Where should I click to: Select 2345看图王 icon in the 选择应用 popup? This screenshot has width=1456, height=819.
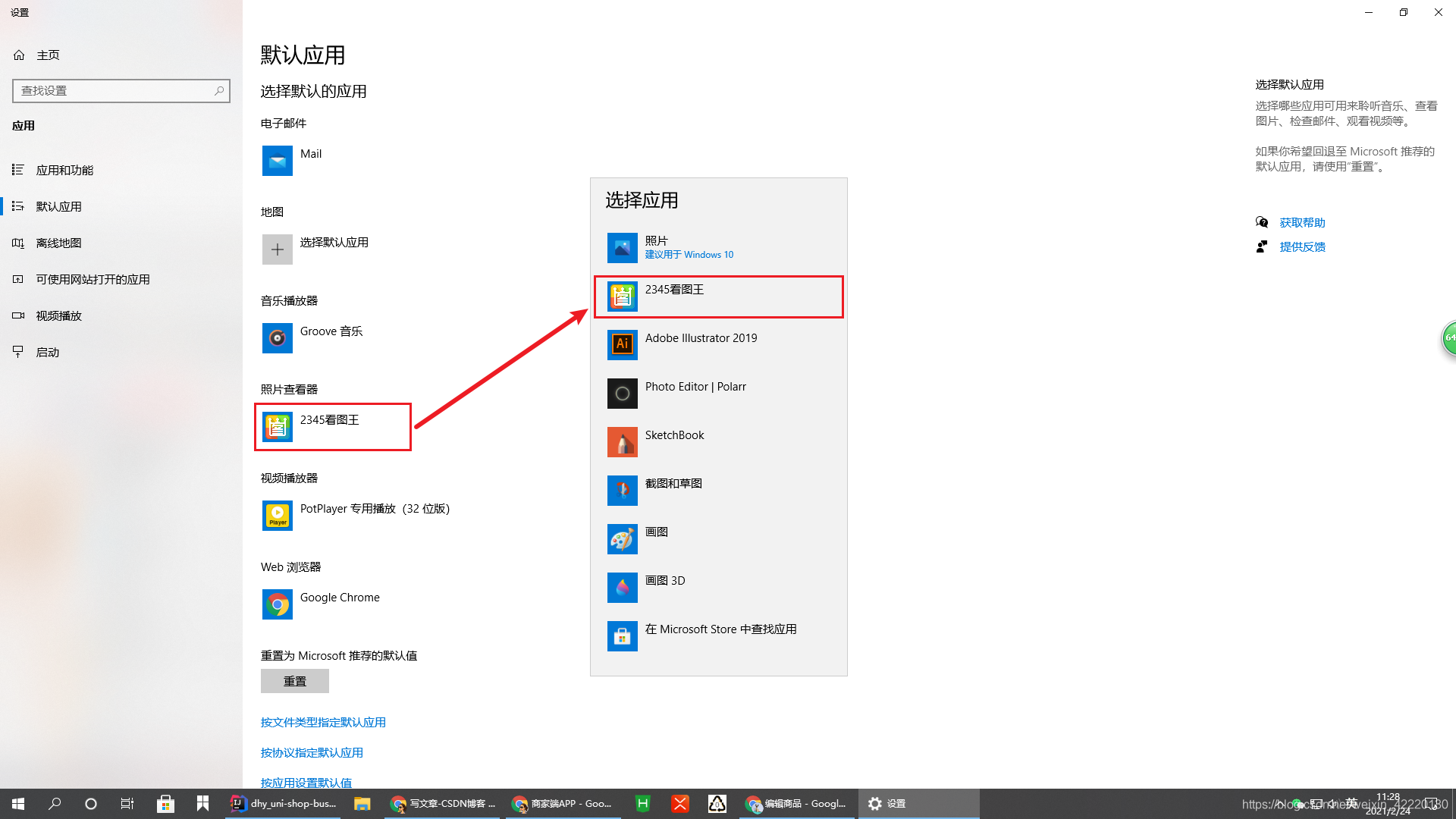coord(623,297)
